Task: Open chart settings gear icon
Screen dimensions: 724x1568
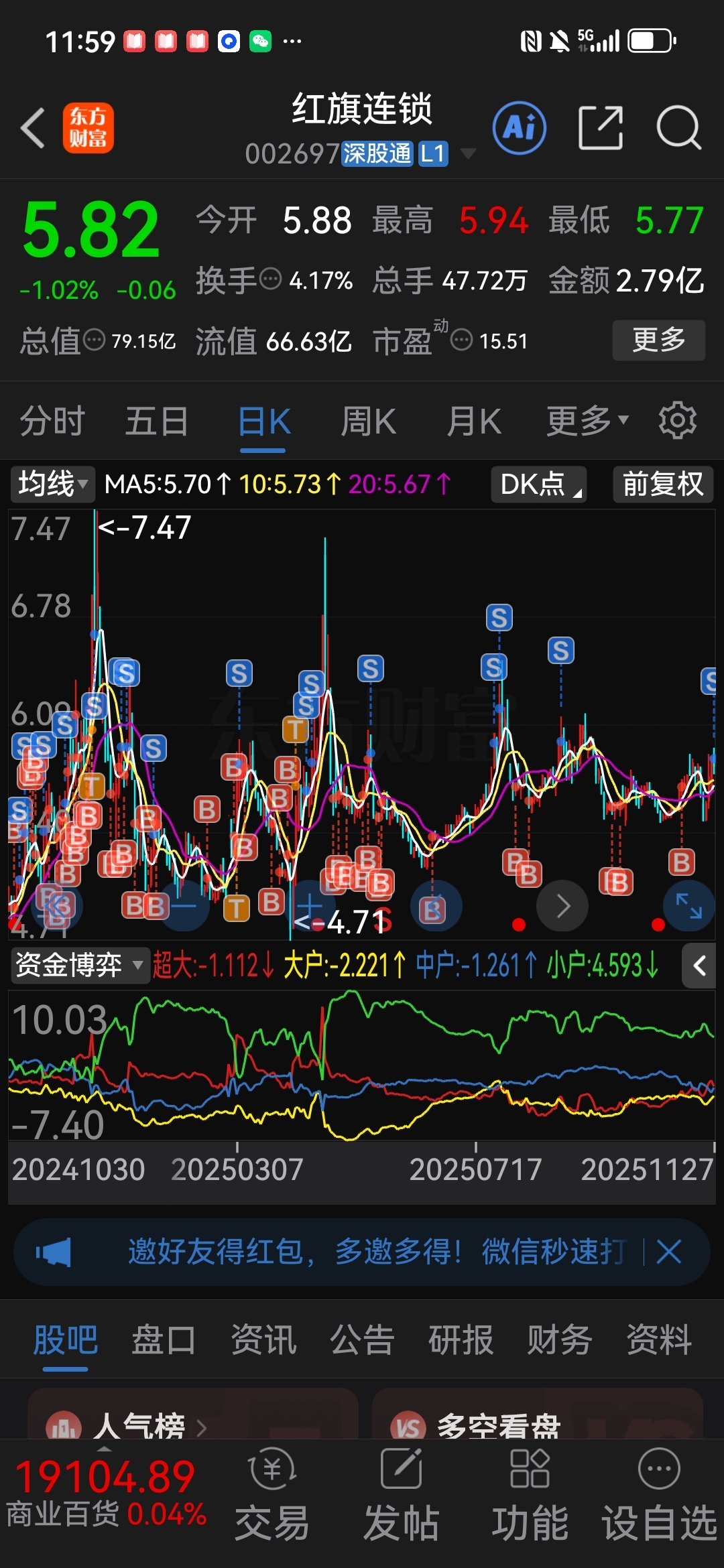Action: click(x=677, y=421)
